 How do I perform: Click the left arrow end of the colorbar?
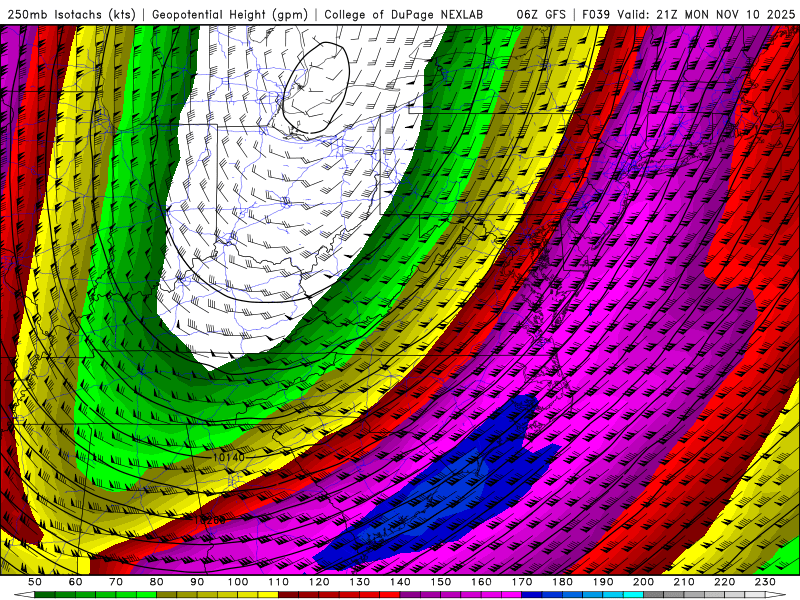pyautogui.click(x=24, y=595)
